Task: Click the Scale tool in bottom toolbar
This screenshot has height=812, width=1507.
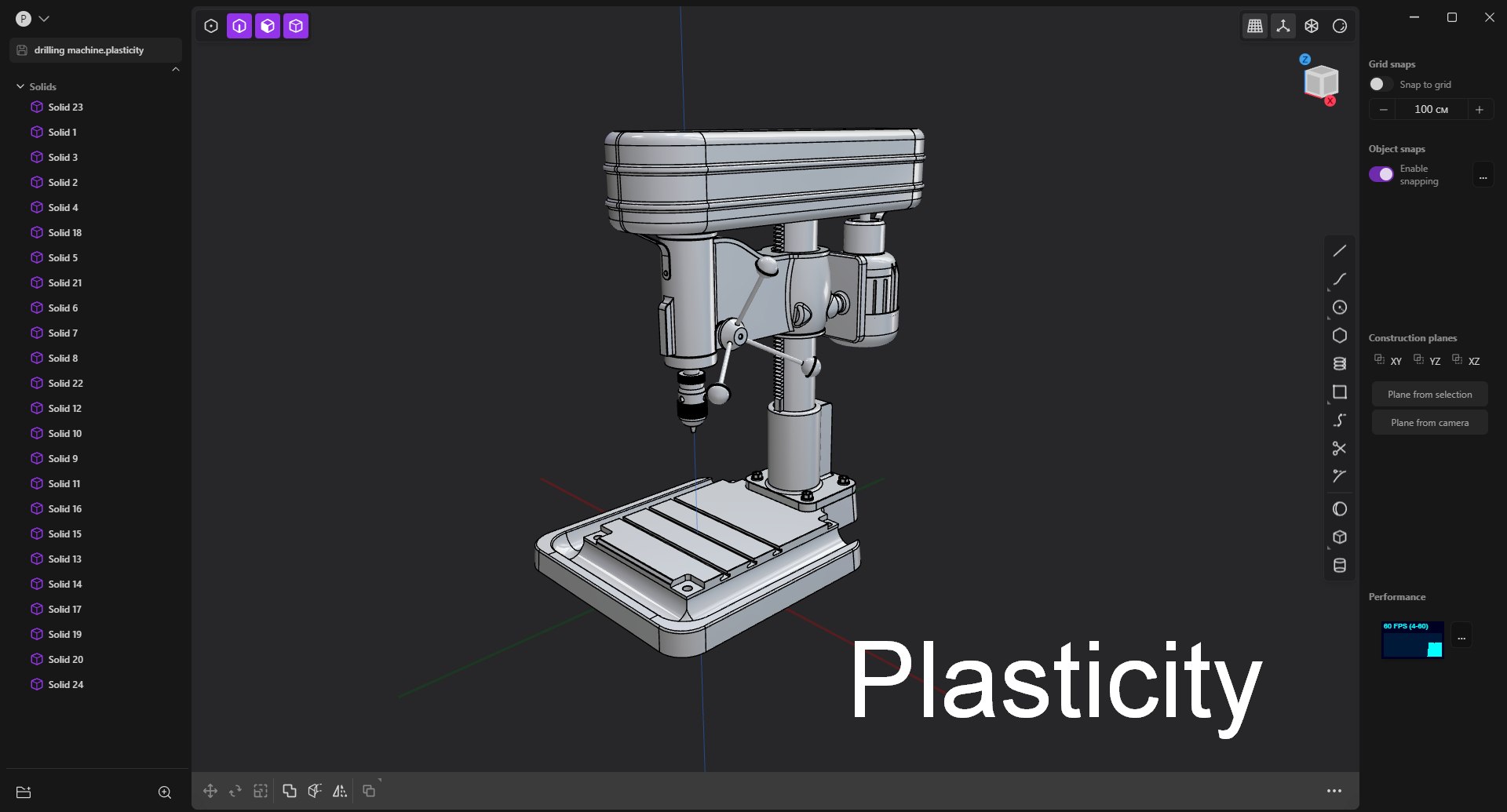Action: [x=261, y=791]
